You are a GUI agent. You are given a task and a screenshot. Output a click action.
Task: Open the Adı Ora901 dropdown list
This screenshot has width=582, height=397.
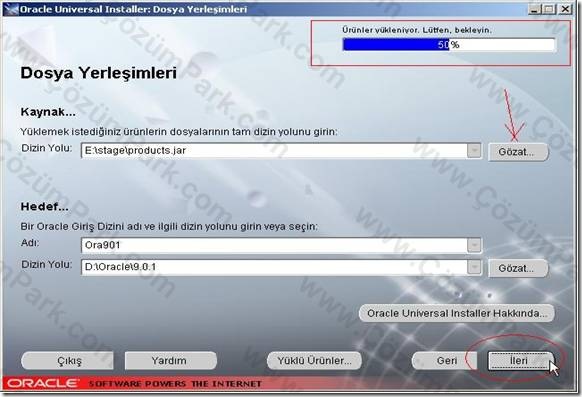tap(474, 245)
